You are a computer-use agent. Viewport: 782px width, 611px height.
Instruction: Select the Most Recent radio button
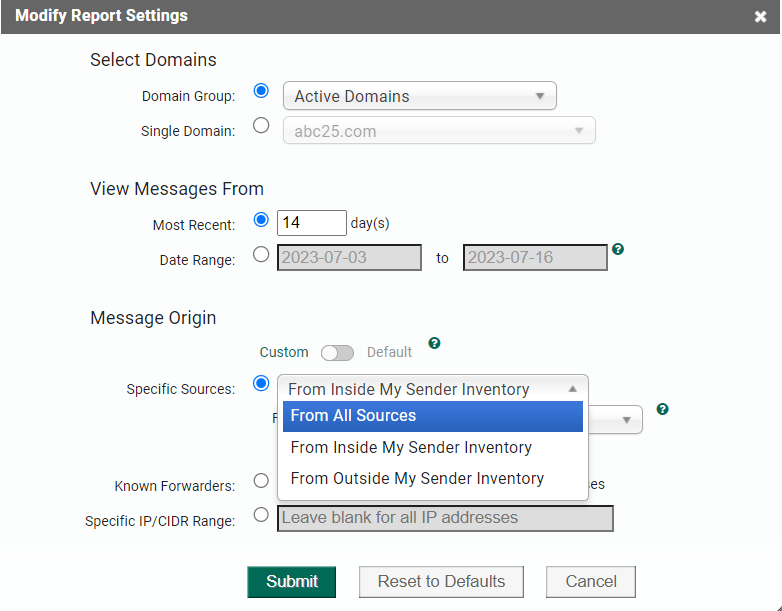click(261, 219)
